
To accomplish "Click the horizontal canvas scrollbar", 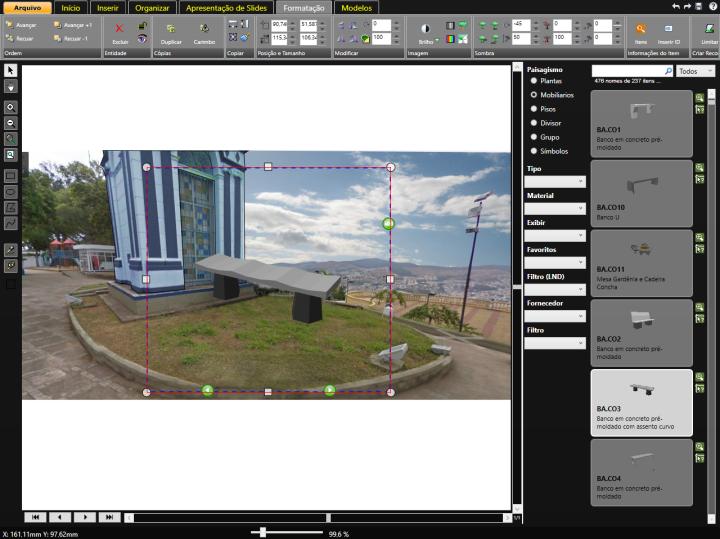I will click(318, 518).
